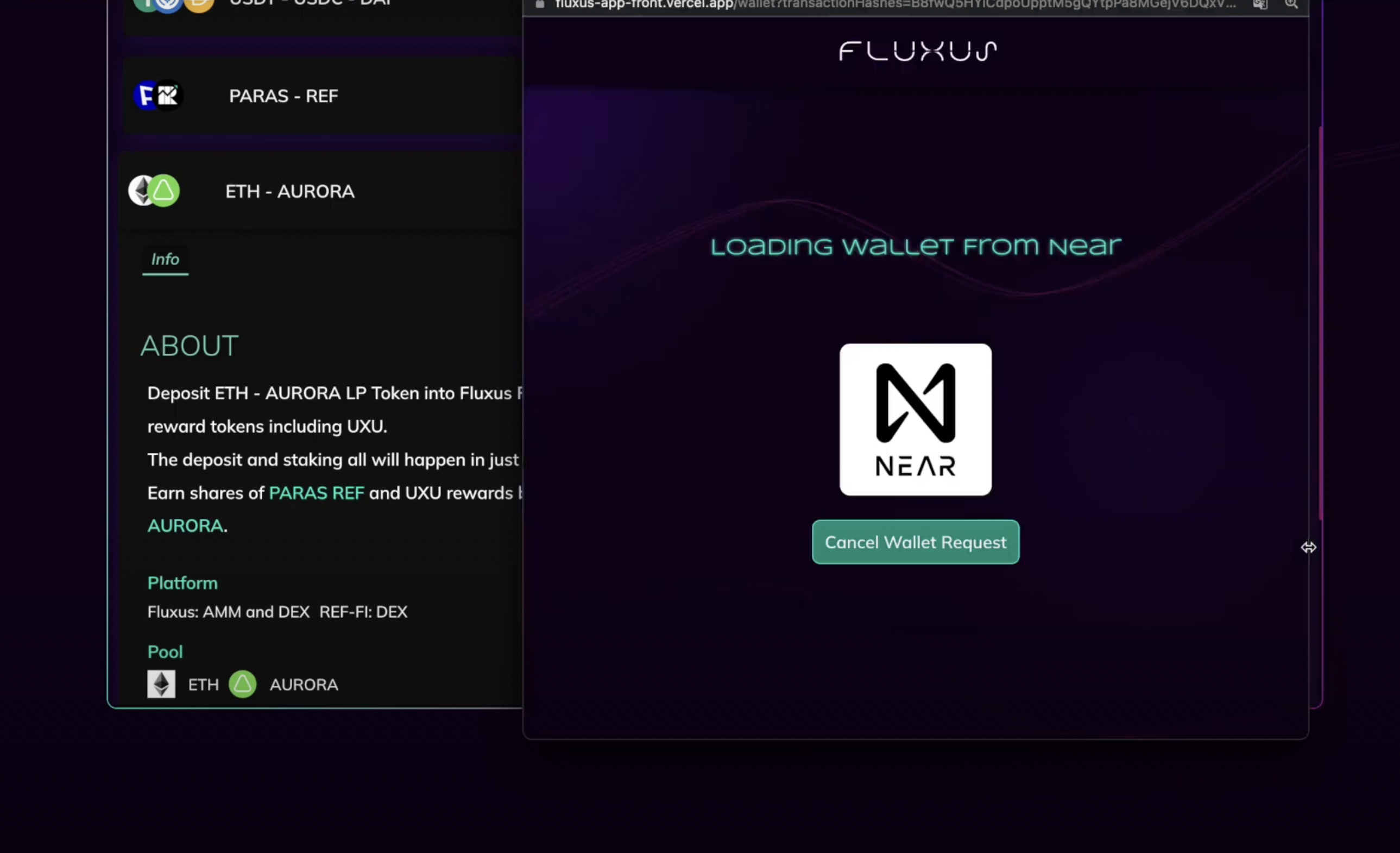Open the PARAS REF link in About text
1400x853 pixels.
(x=316, y=493)
